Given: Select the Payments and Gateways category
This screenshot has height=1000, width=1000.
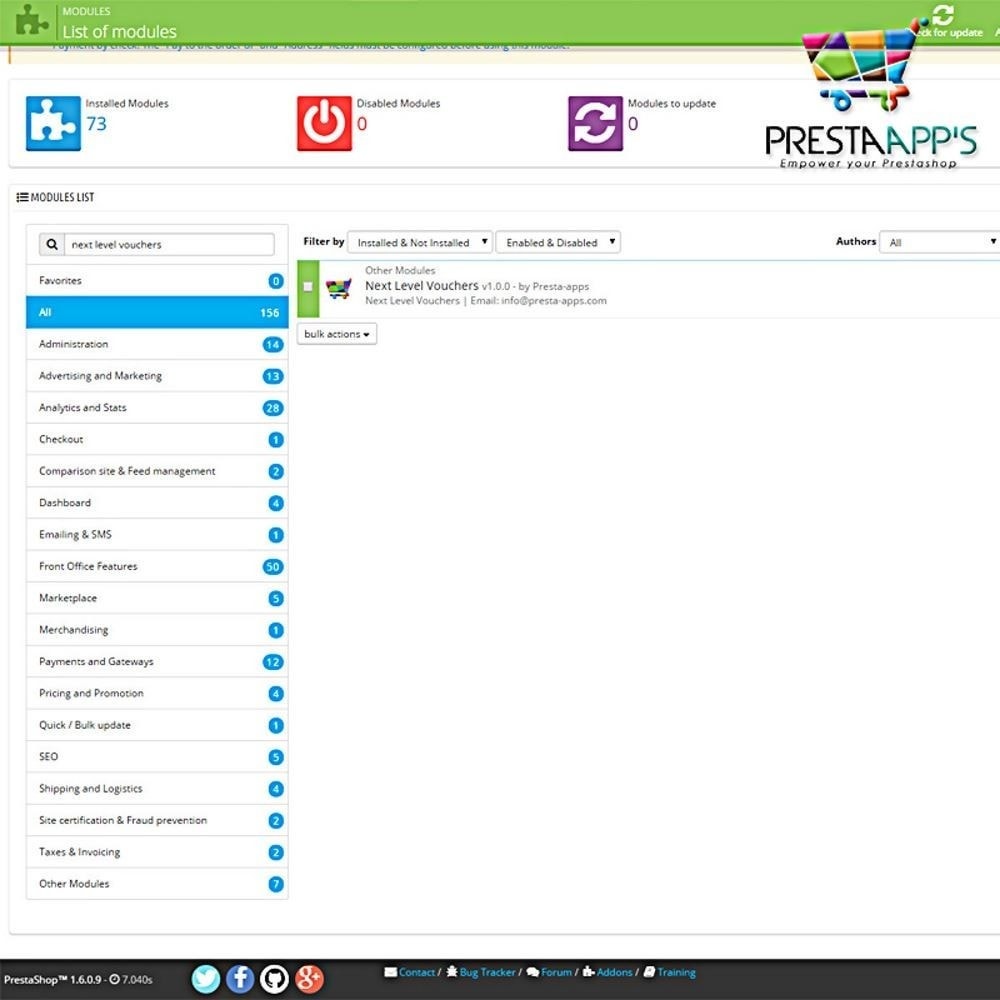Looking at the screenshot, I should point(157,662).
